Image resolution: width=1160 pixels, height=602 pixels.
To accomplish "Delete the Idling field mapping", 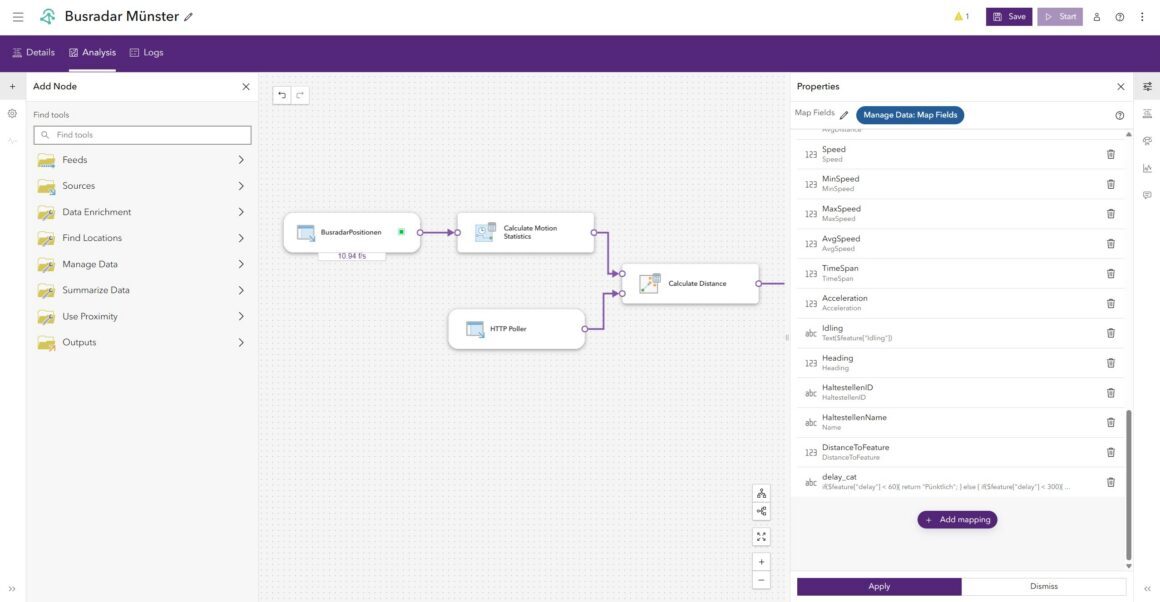I will (1110, 333).
